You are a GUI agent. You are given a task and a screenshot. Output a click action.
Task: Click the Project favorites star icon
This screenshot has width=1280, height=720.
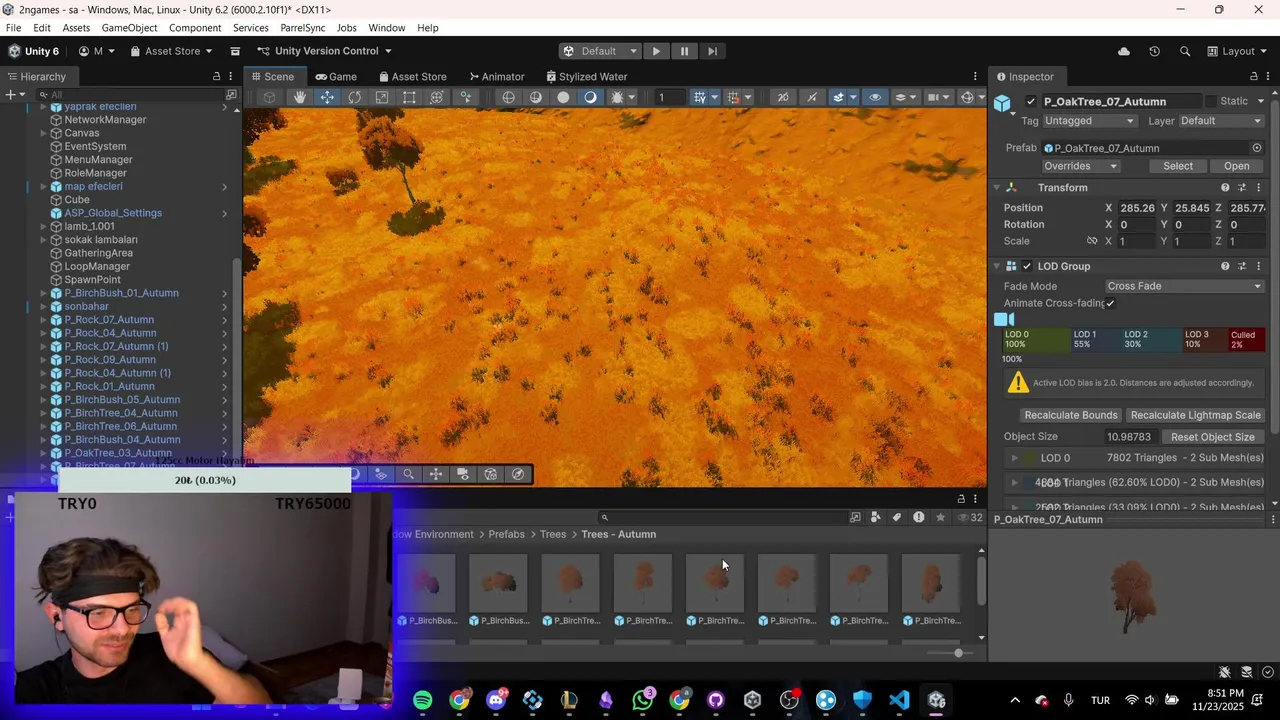pyautogui.click(x=940, y=517)
